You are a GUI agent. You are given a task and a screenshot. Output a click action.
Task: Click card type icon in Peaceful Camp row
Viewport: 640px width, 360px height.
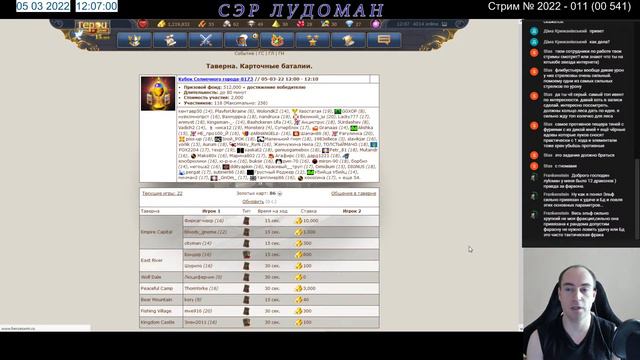pyautogui.click(x=246, y=289)
